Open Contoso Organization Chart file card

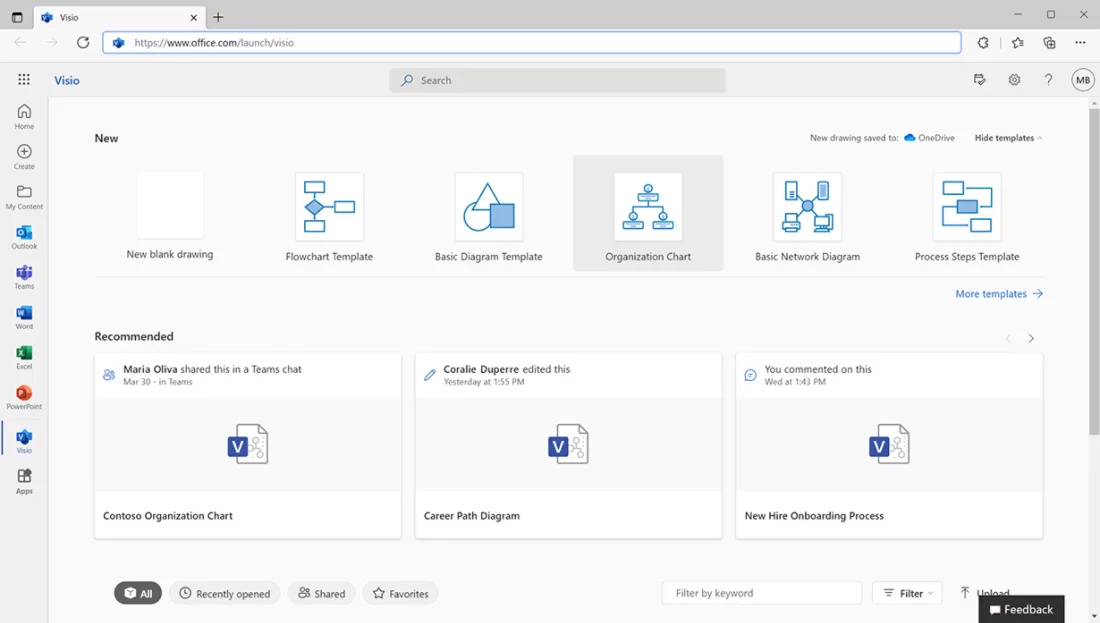click(248, 446)
